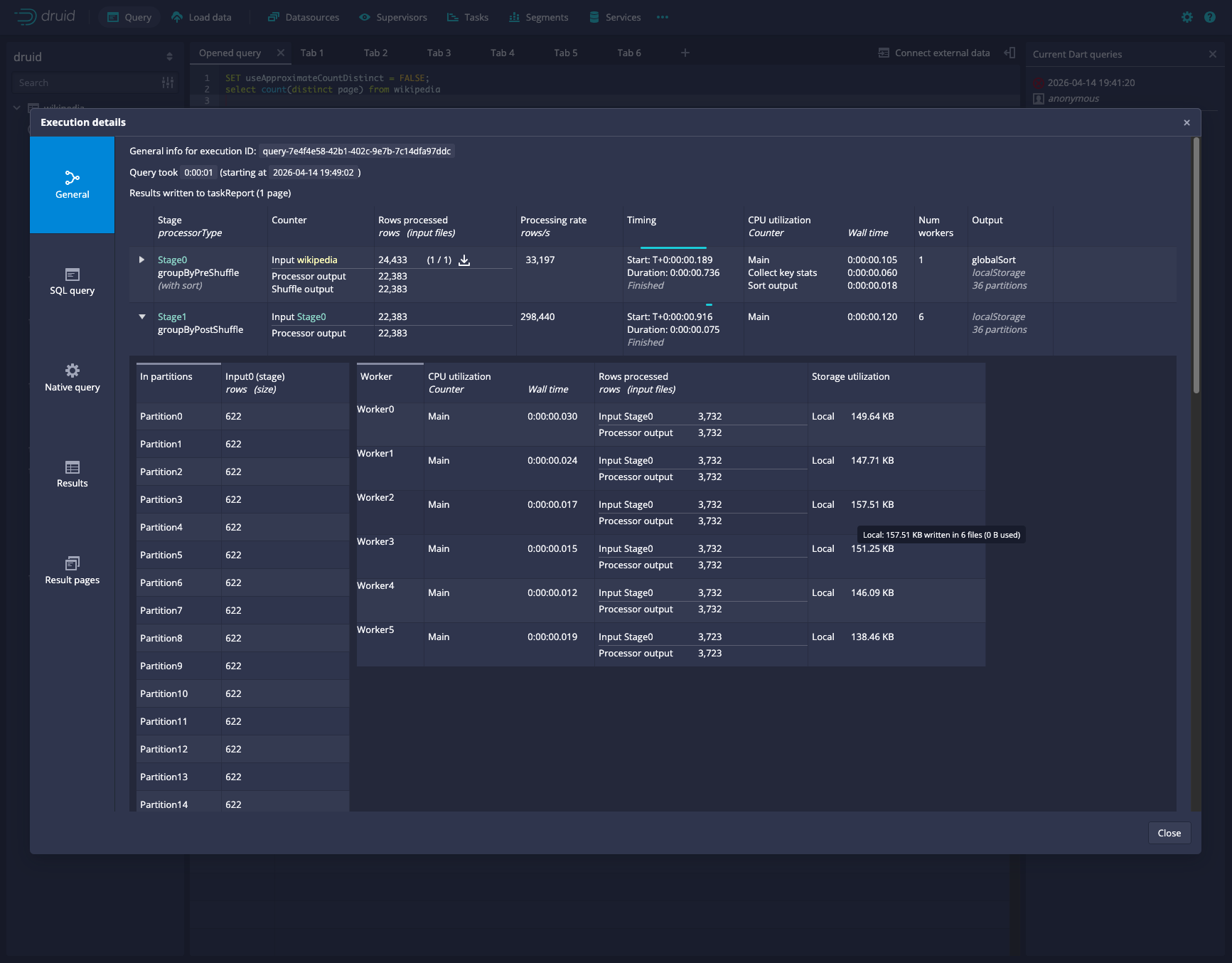
Task: Collapse the Stage1 row
Action: (141, 316)
